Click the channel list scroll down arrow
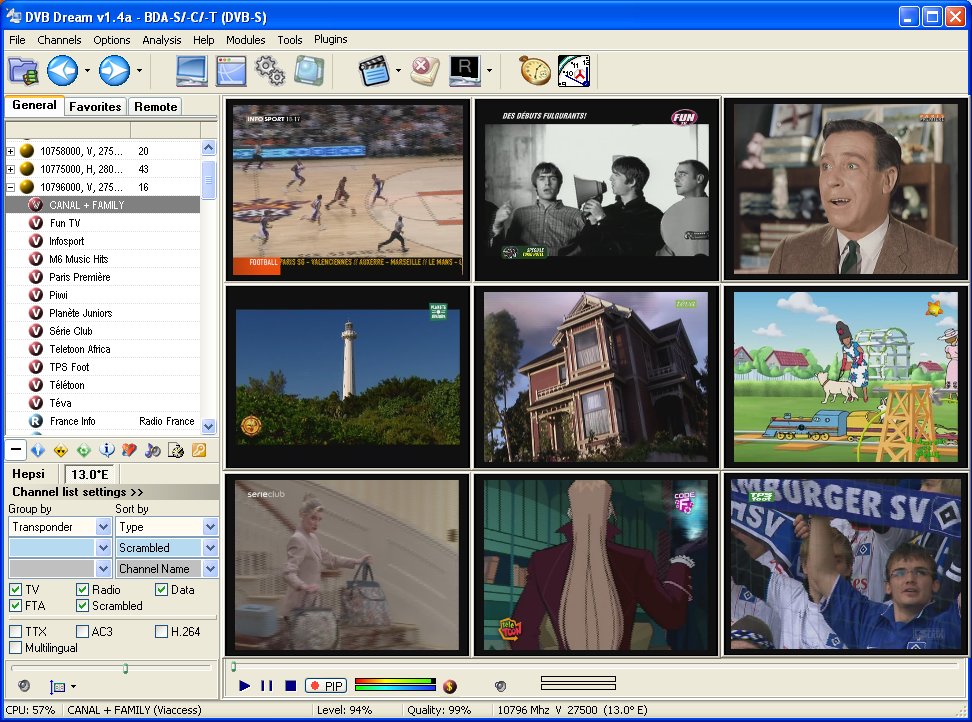972x722 pixels. click(208, 426)
